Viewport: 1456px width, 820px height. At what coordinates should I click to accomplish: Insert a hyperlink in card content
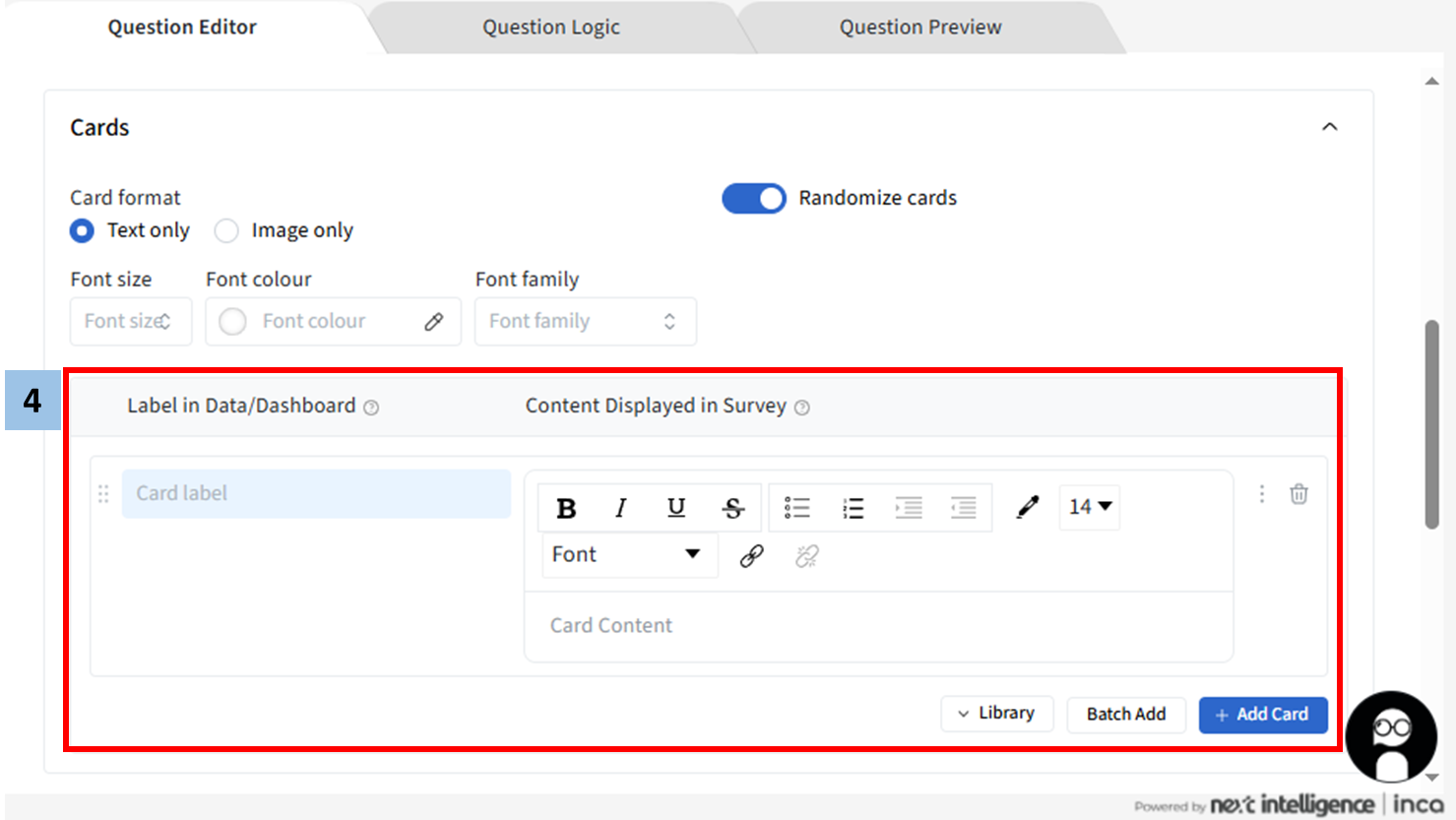coord(751,556)
